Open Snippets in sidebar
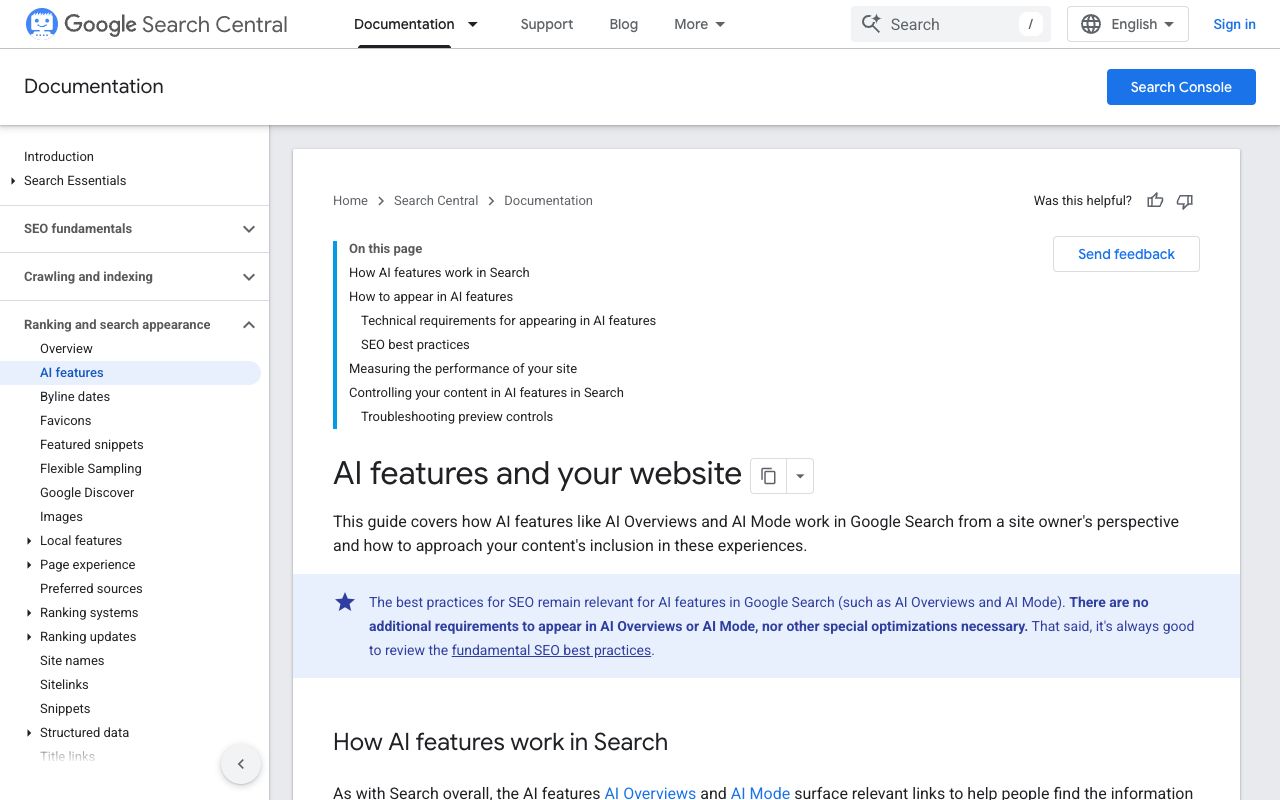 pos(65,709)
